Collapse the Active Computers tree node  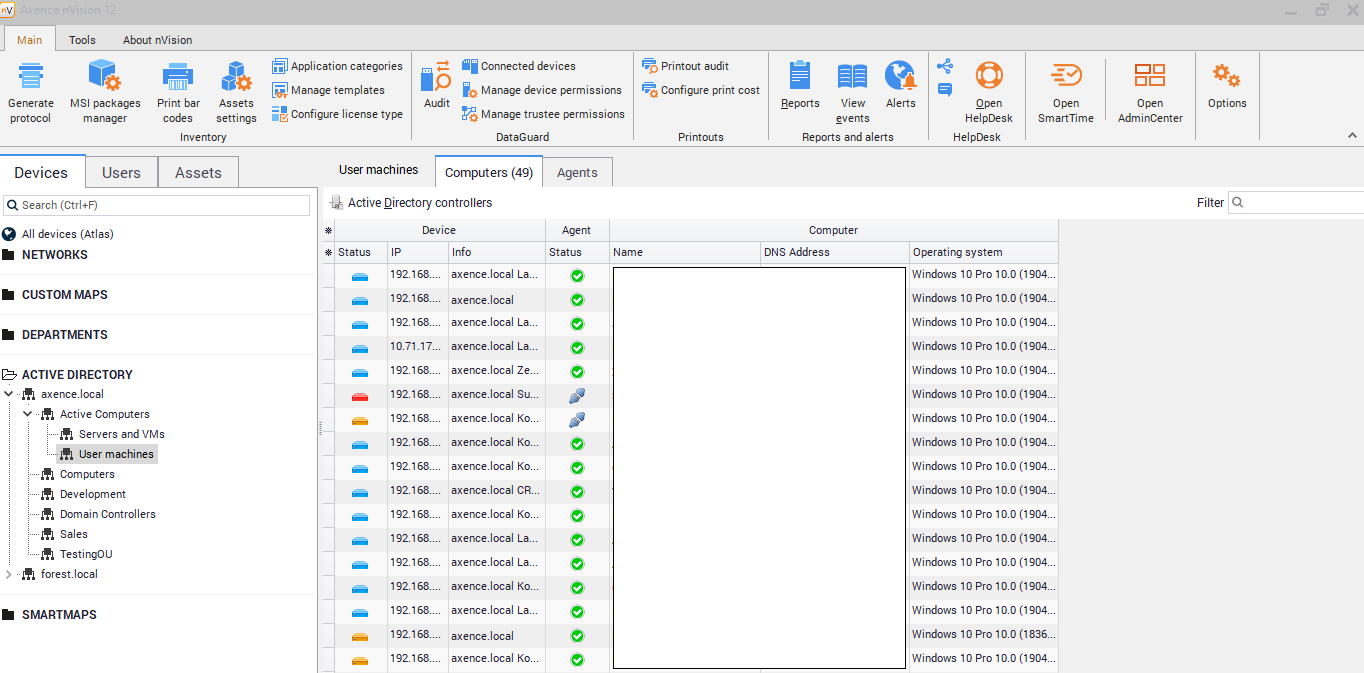(x=28, y=414)
